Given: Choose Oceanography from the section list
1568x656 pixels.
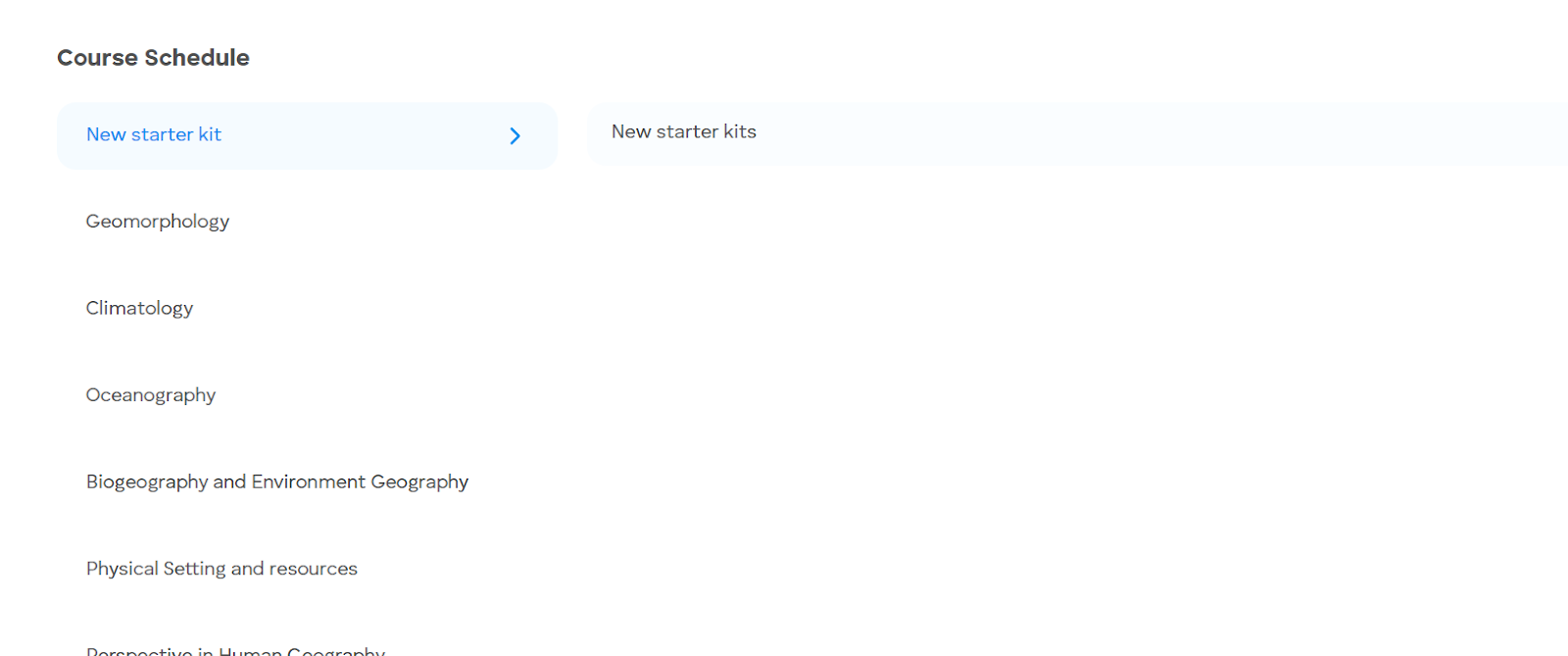Looking at the screenshot, I should (x=151, y=395).
